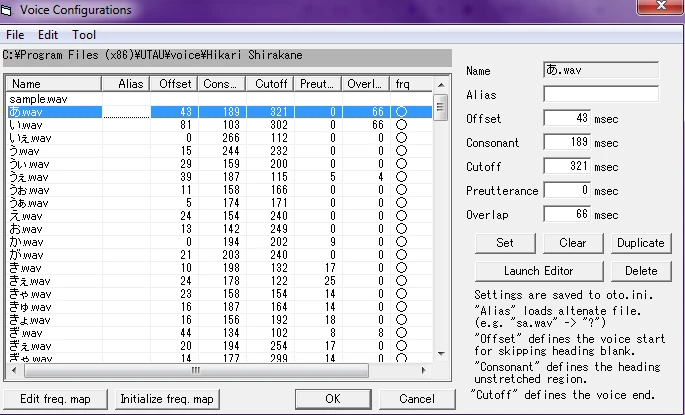685x415 pixels.
Task: Select the sample.wav row
Action: [x=220, y=99]
